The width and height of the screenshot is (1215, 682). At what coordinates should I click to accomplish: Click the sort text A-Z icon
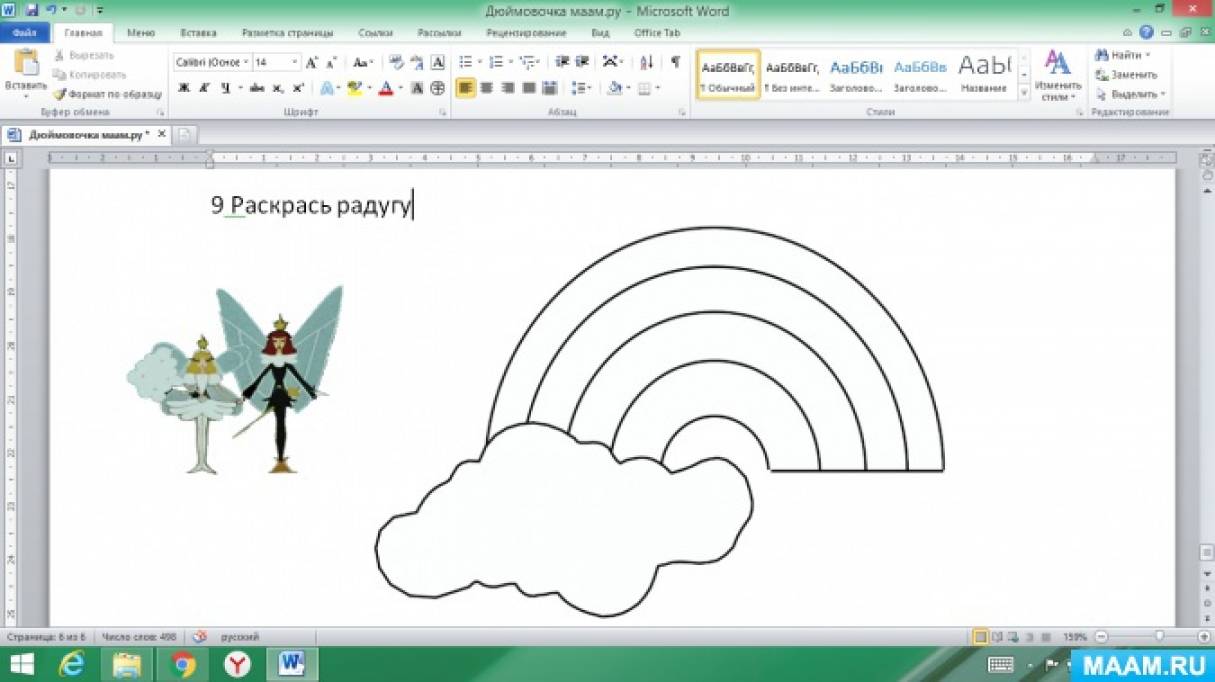tap(646, 62)
